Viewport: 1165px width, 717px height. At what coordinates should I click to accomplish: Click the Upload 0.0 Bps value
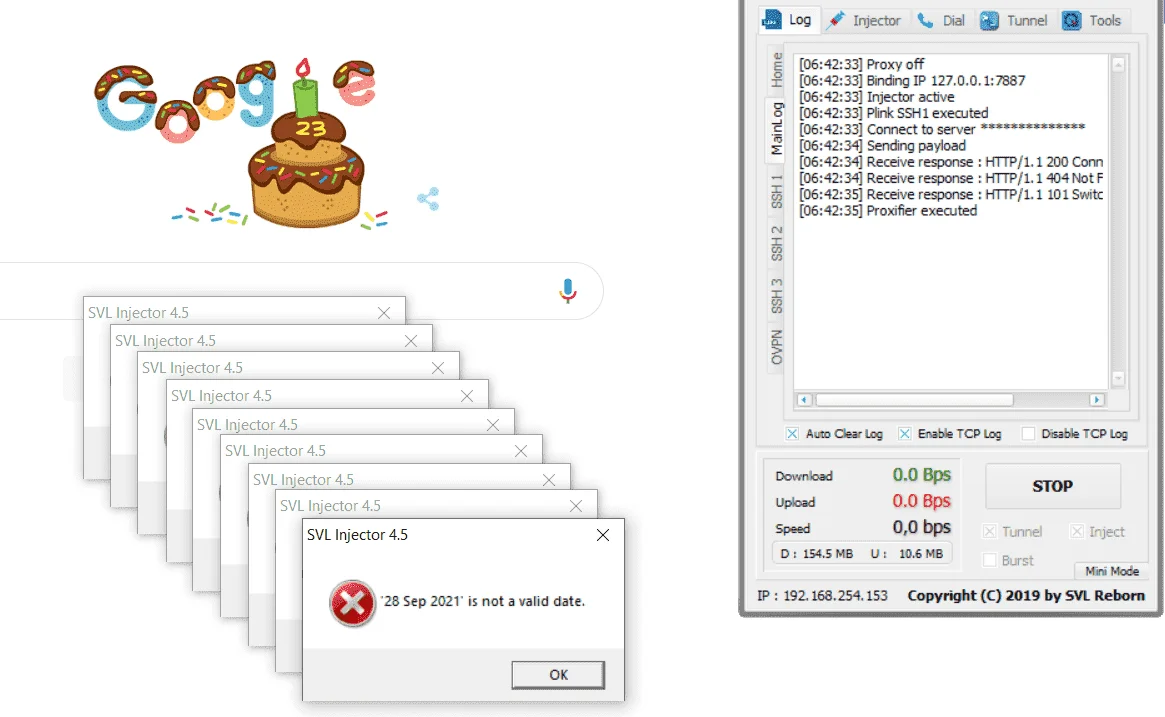pyautogui.click(x=921, y=502)
